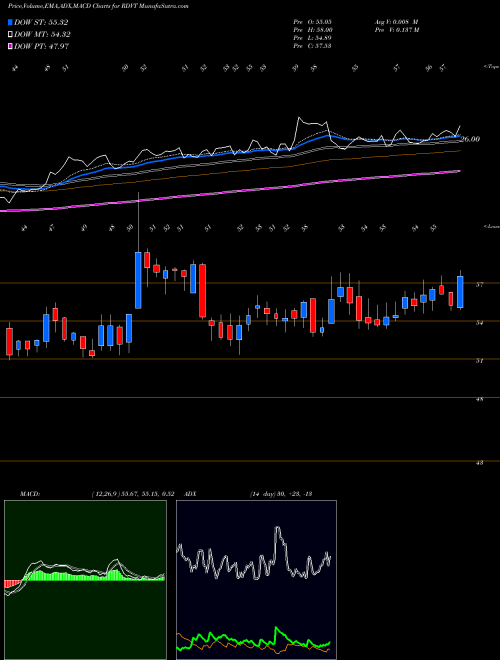Click the tallest blue candlestick with long wick

(x=138, y=280)
